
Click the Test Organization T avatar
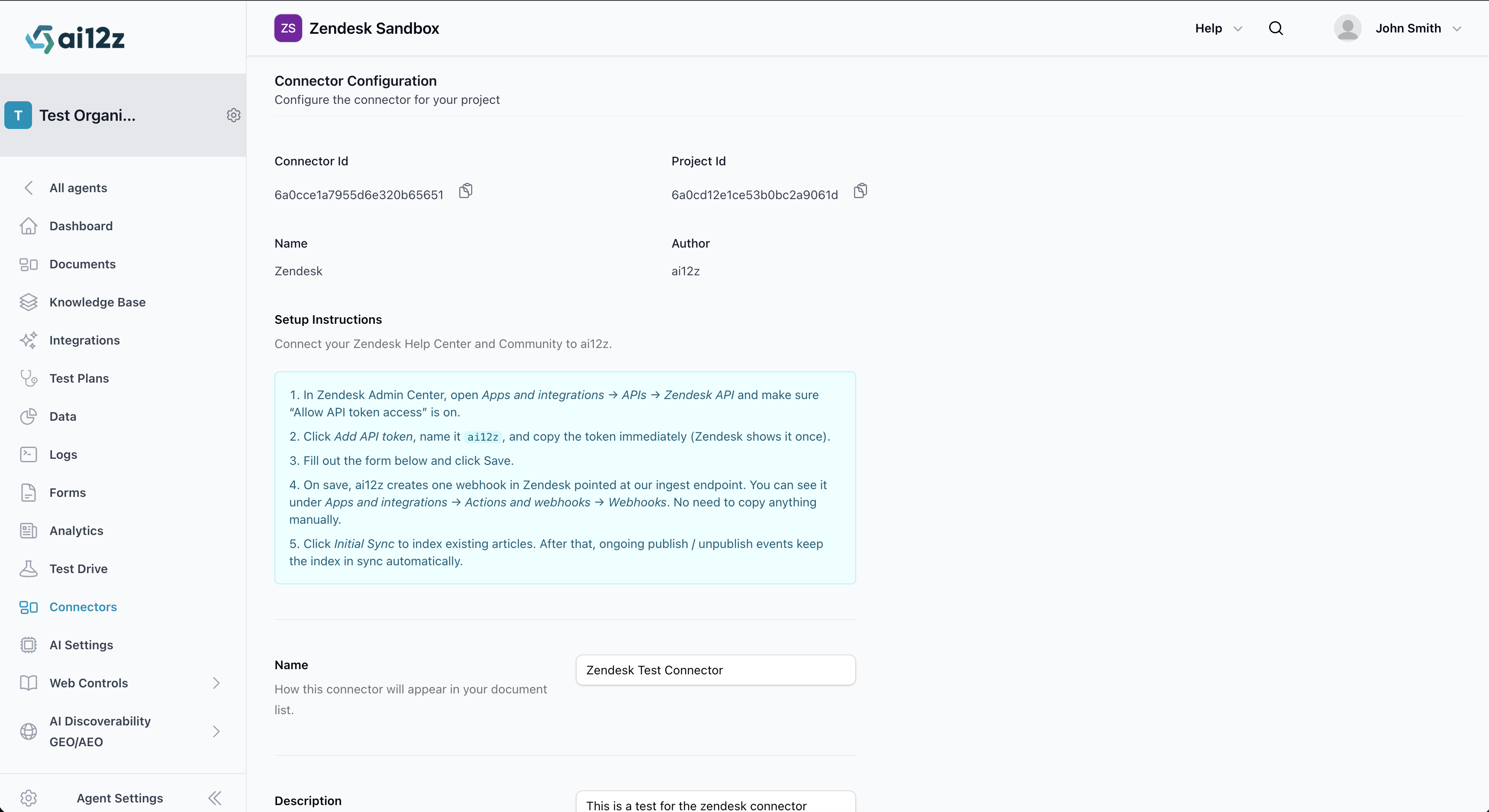(x=18, y=115)
